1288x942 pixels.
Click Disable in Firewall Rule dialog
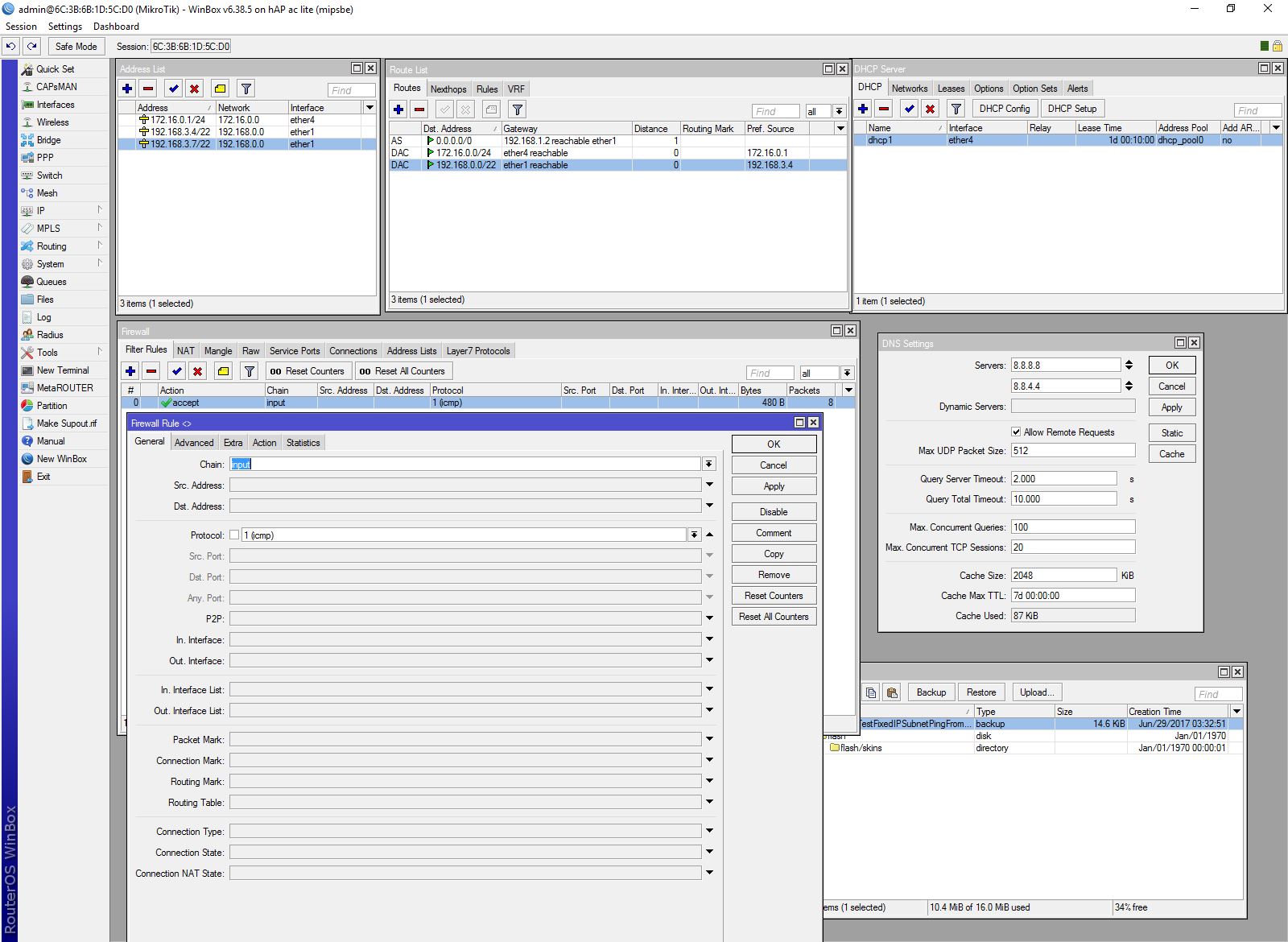pos(774,512)
